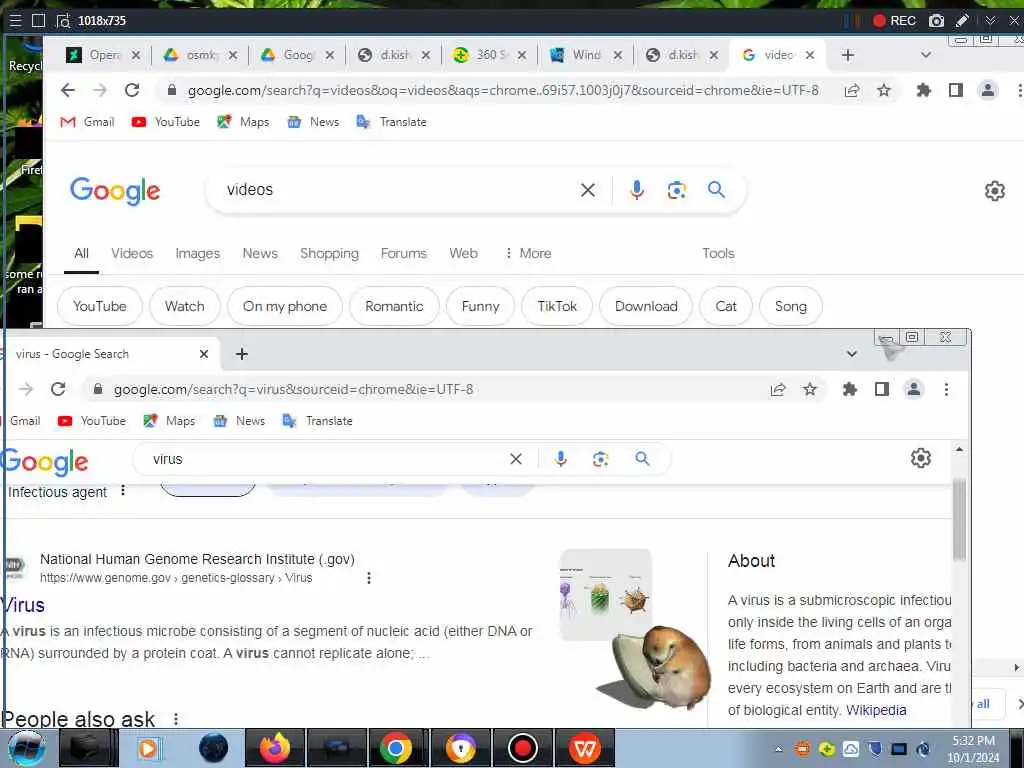Click voice search microphone in videos window
Viewport: 1024px width, 768px height.
(x=636, y=190)
